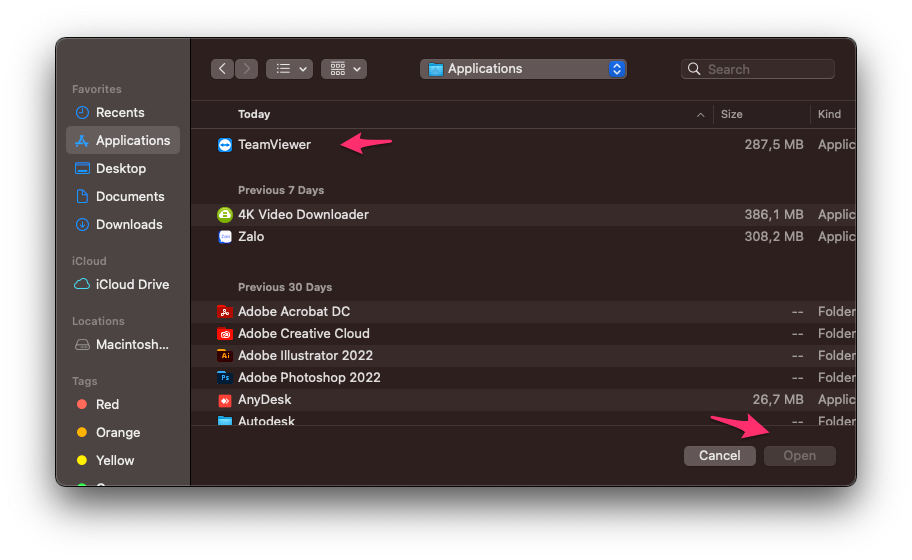Click the AnyDesk app icon
This screenshot has height=560, width=912.
click(x=225, y=400)
